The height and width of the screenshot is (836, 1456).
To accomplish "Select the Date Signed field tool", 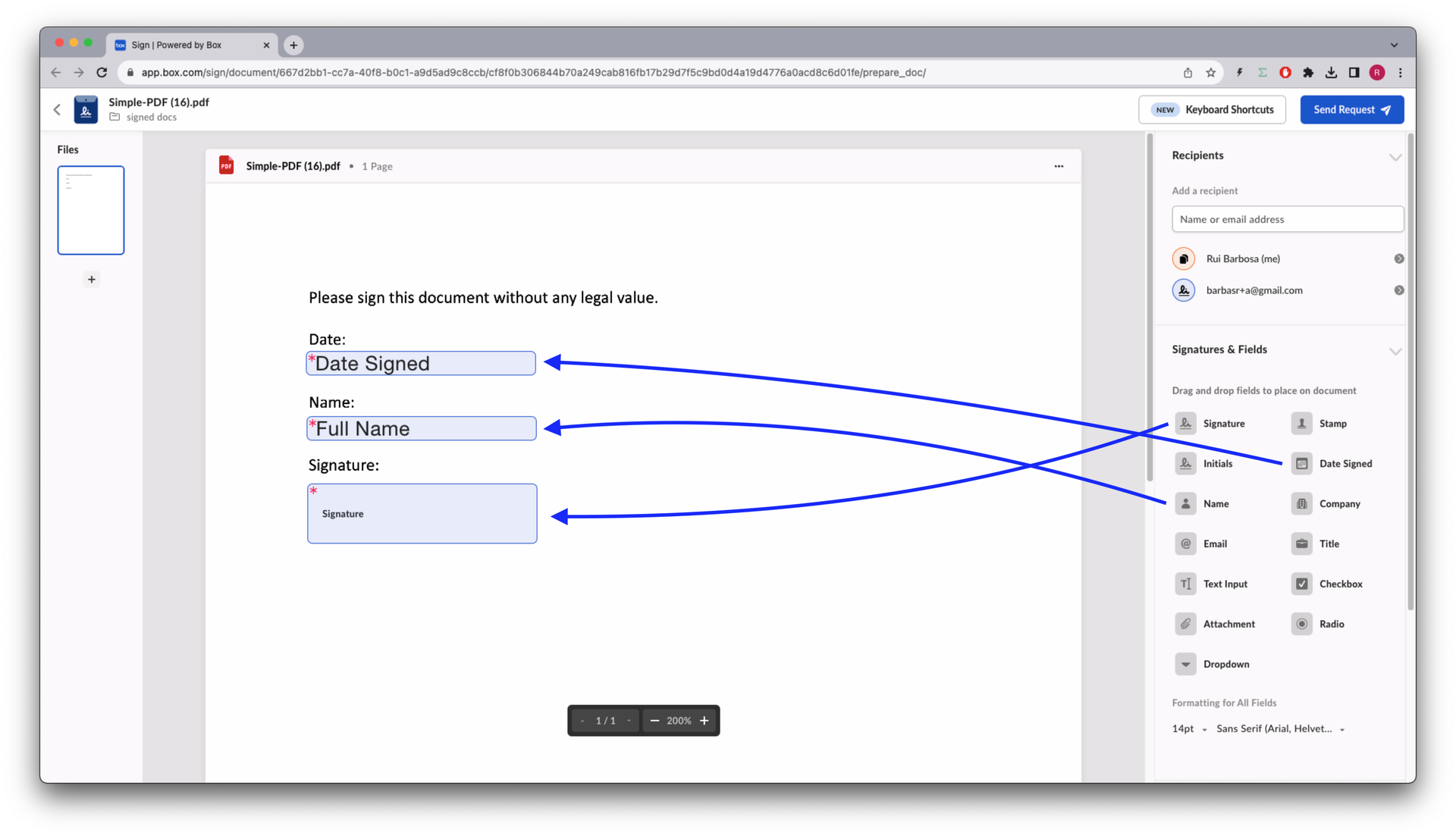I will click(1332, 463).
